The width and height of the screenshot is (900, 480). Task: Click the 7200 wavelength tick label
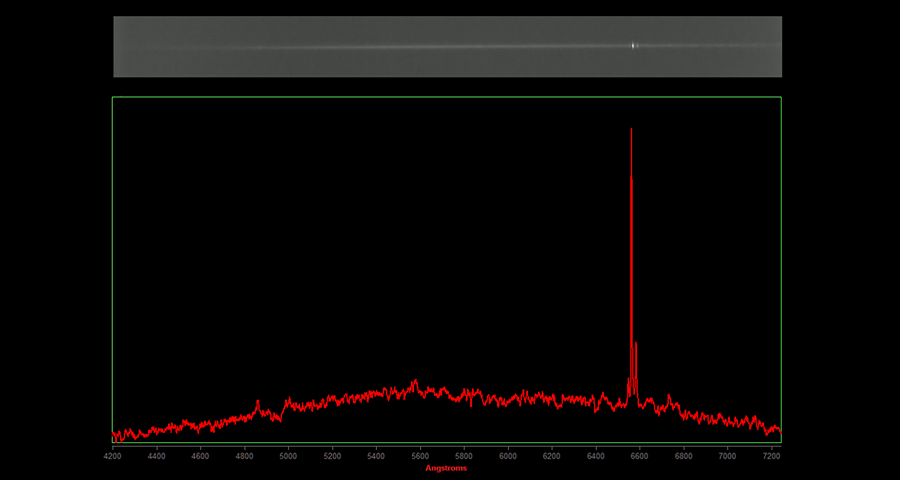click(771, 456)
